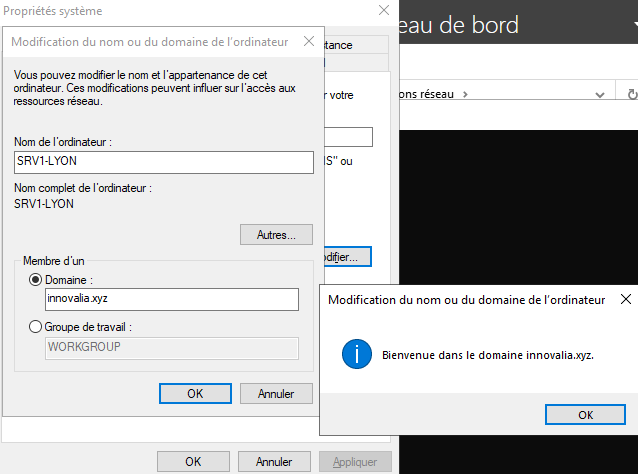Screen dimensions: 638x474
Task: Select the Domaine radio button
Action: point(36,280)
